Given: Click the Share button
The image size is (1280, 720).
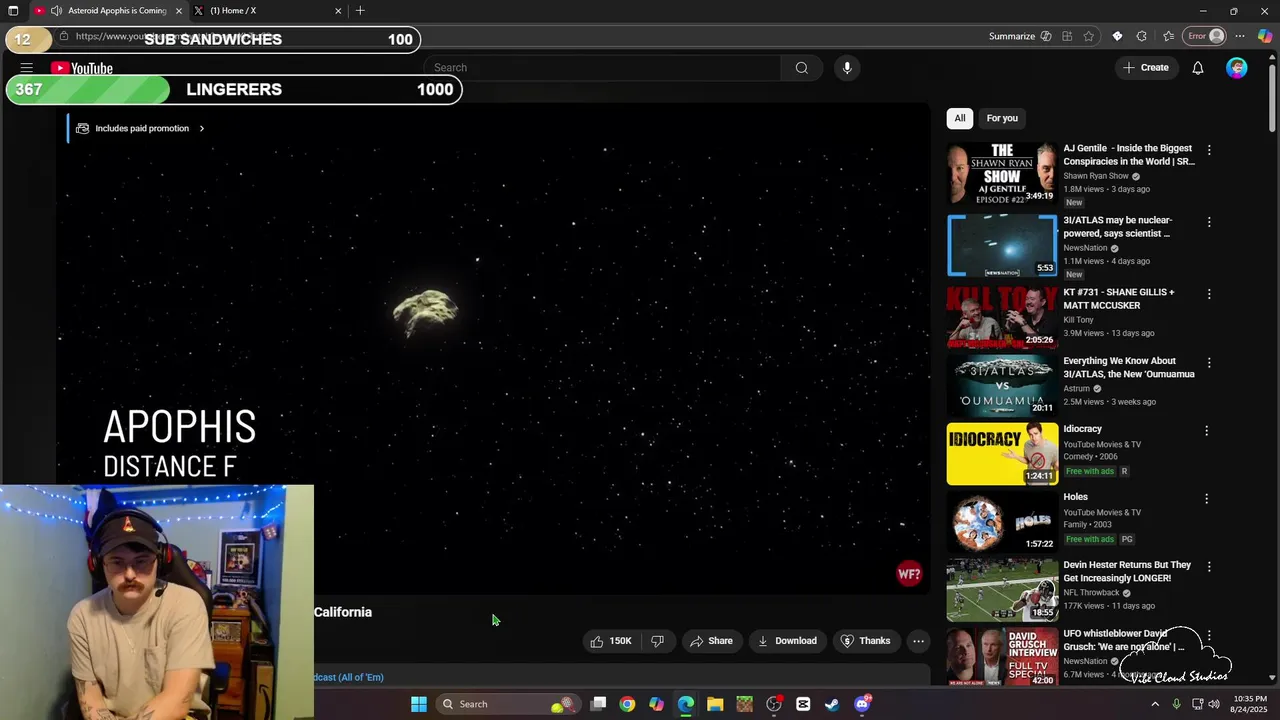Looking at the screenshot, I should pyautogui.click(x=711, y=641).
